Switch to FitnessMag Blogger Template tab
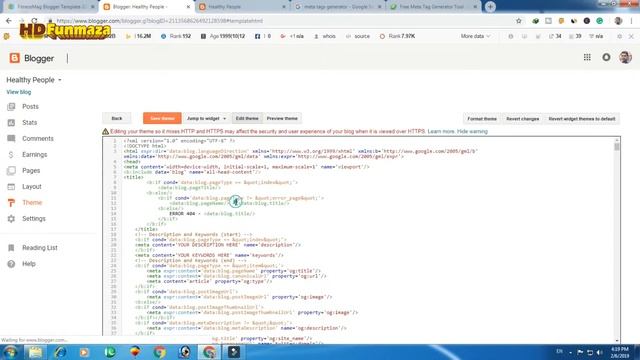The image size is (640, 360). point(49,7)
